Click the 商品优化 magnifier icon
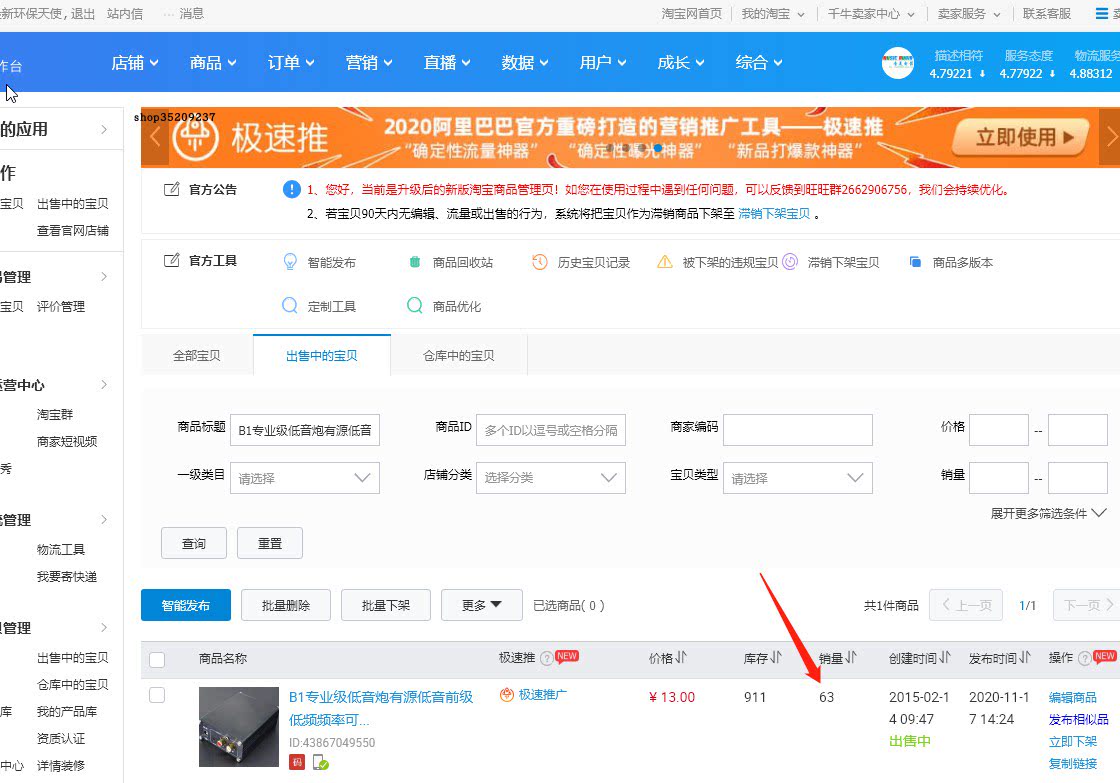Image resolution: width=1120 pixels, height=783 pixels. coord(415,306)
